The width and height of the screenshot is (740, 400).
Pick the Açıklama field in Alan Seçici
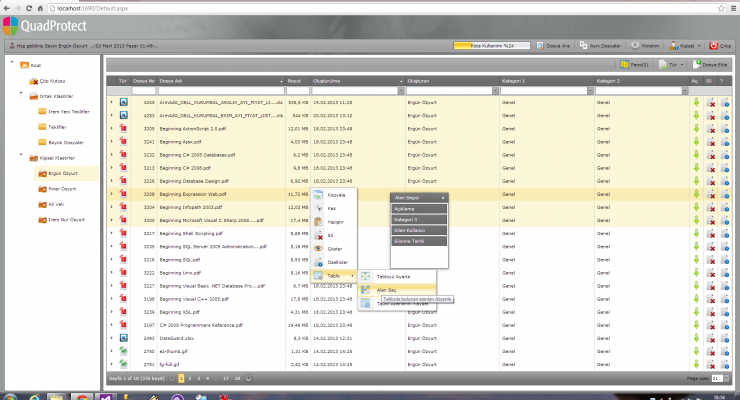coord(419,208)
